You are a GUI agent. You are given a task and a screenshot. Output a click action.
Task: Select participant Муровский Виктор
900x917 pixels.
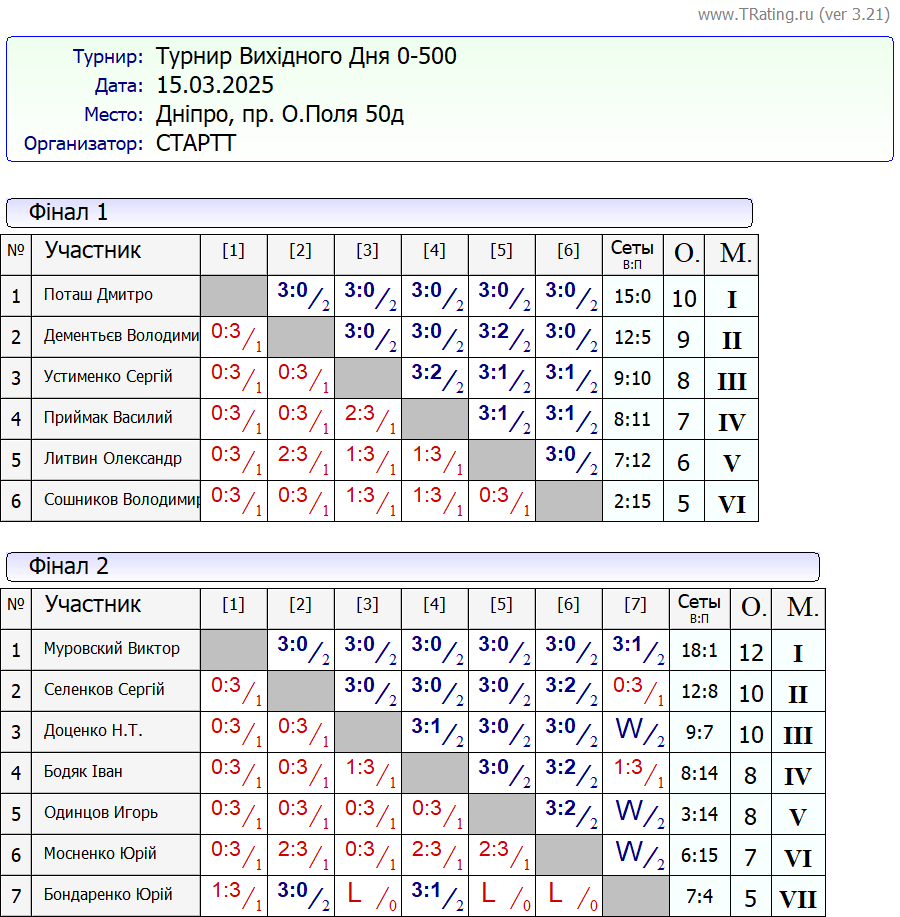pos(112,649)
